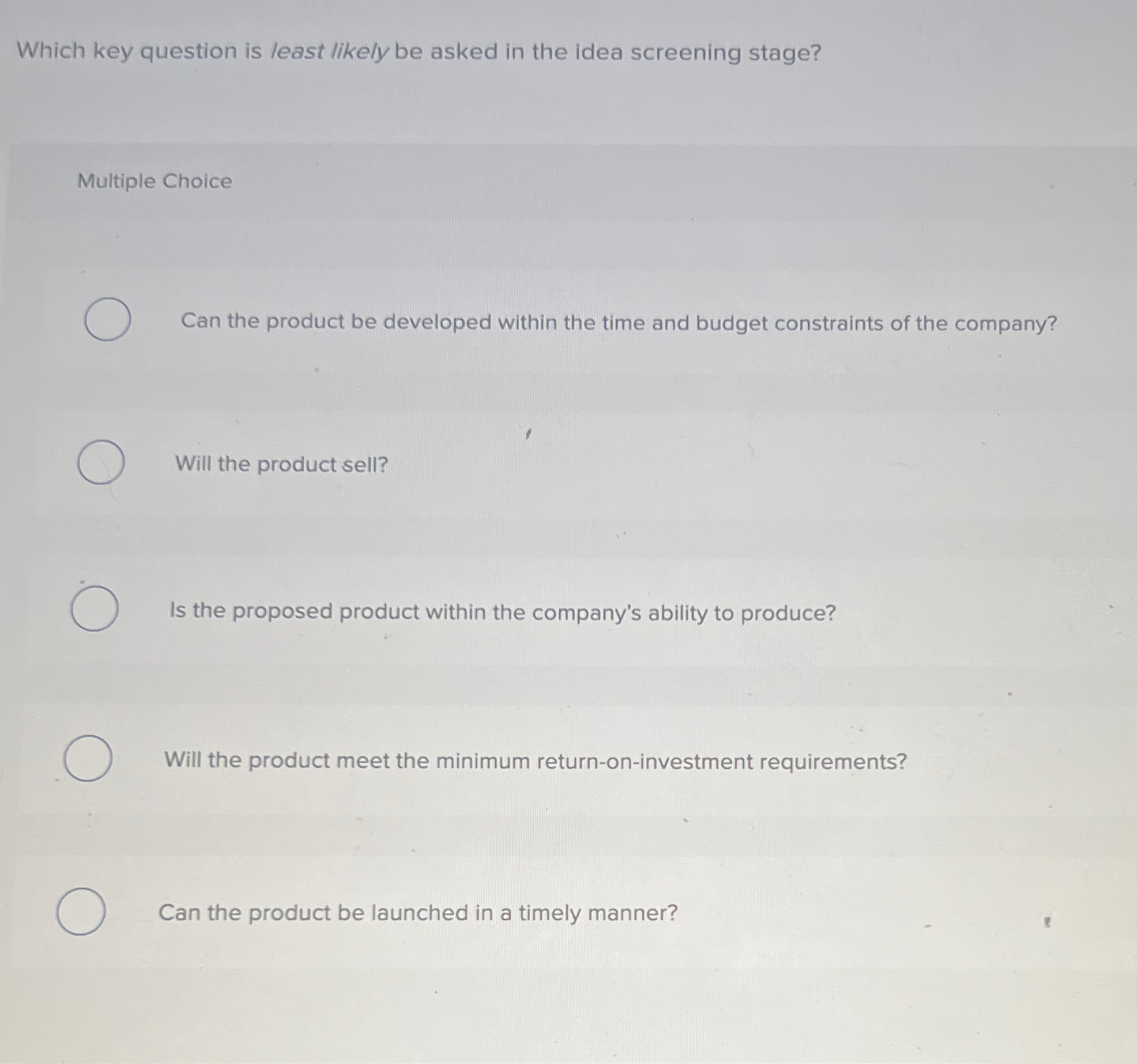Select the radio button for 'Can the product be launched in a timely manner?'
The height and width of the screenshot is (1064, 1137).
(x=82, y=911)
